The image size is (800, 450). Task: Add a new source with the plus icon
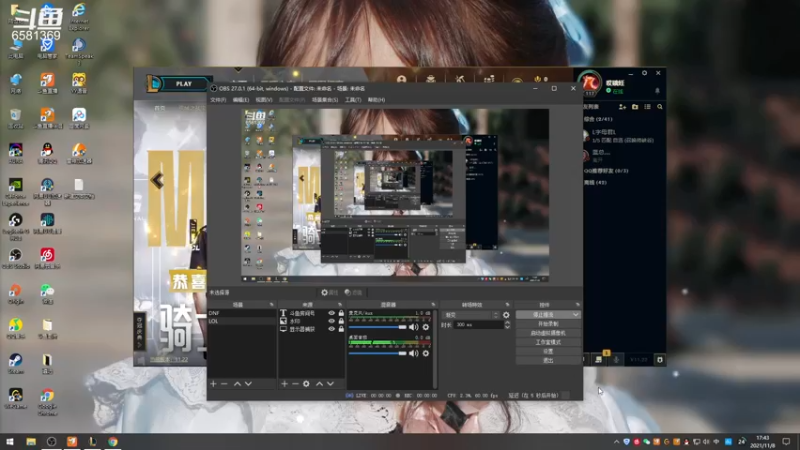(x=284, y=384)
